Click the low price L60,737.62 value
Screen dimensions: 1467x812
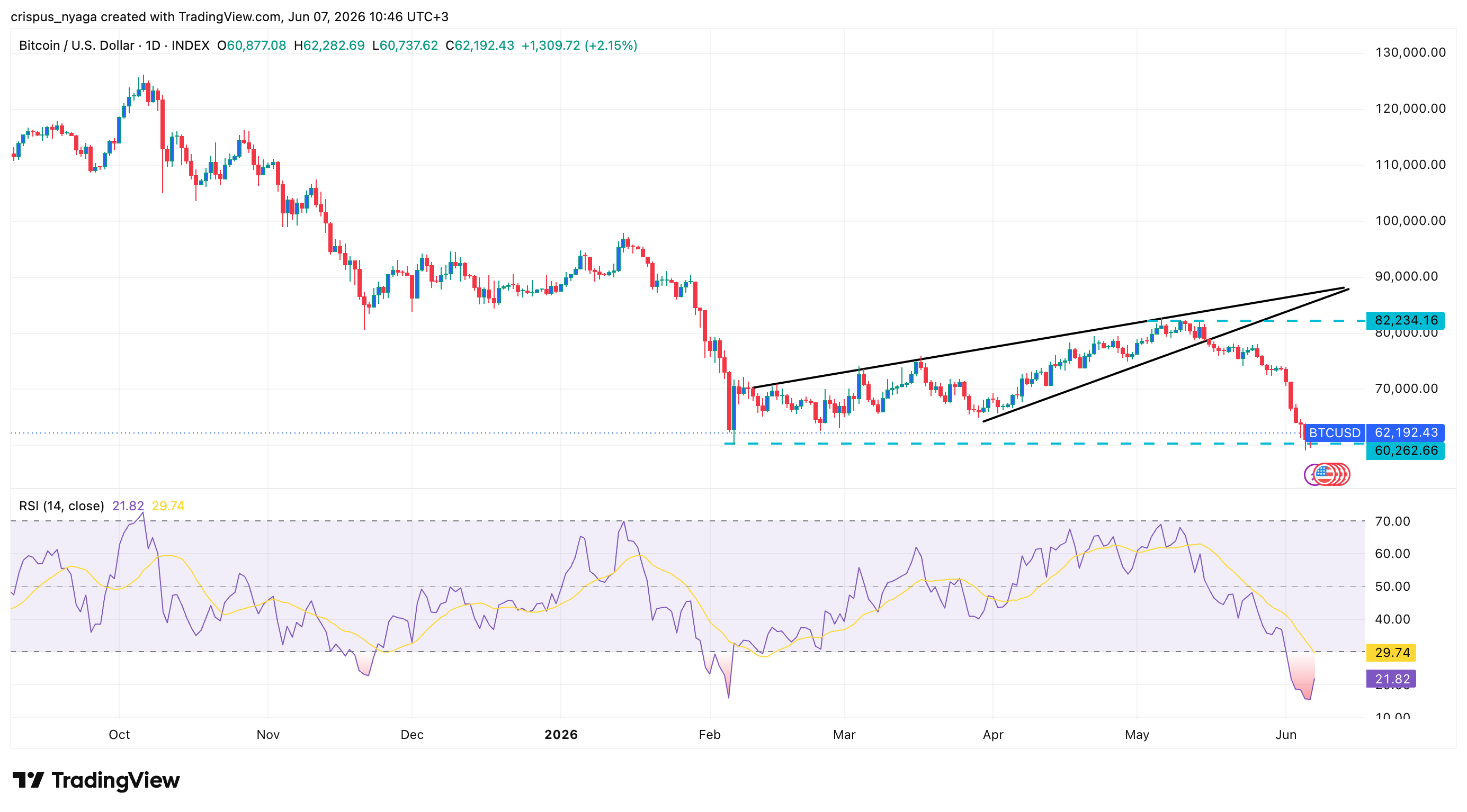tap(405, 46)
